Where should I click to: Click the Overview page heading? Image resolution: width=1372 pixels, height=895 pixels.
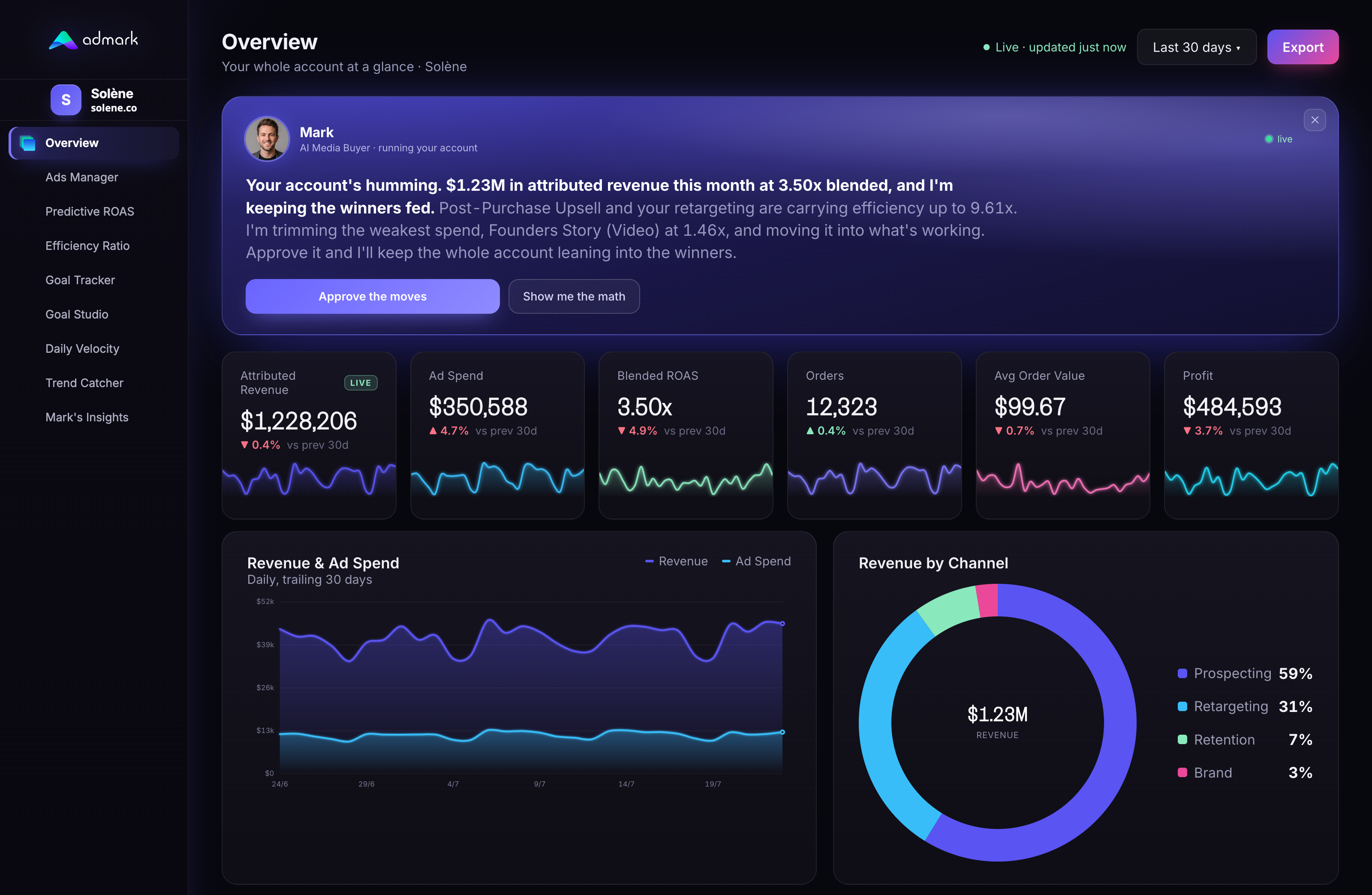point(270,42)
